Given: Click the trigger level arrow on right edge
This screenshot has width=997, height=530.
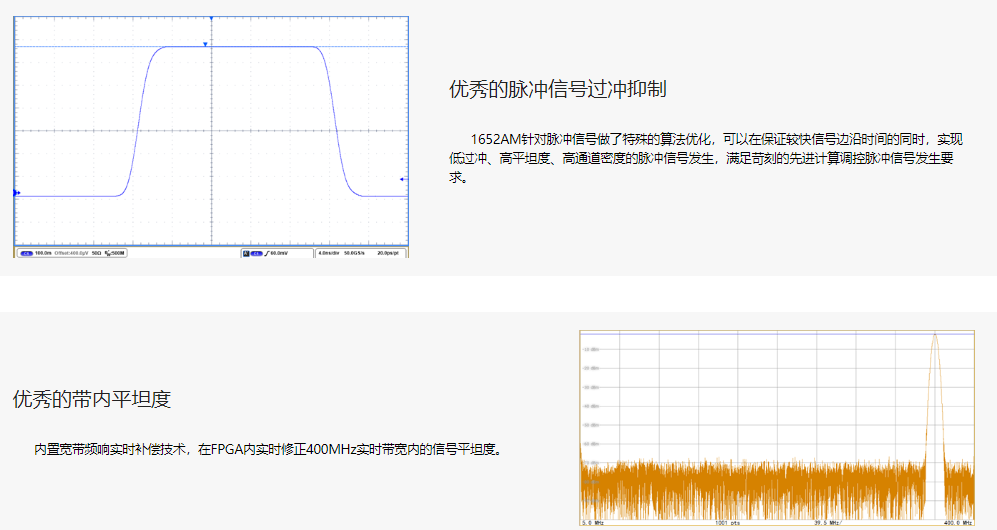Looking at the screenshot, I should (402, 179).
